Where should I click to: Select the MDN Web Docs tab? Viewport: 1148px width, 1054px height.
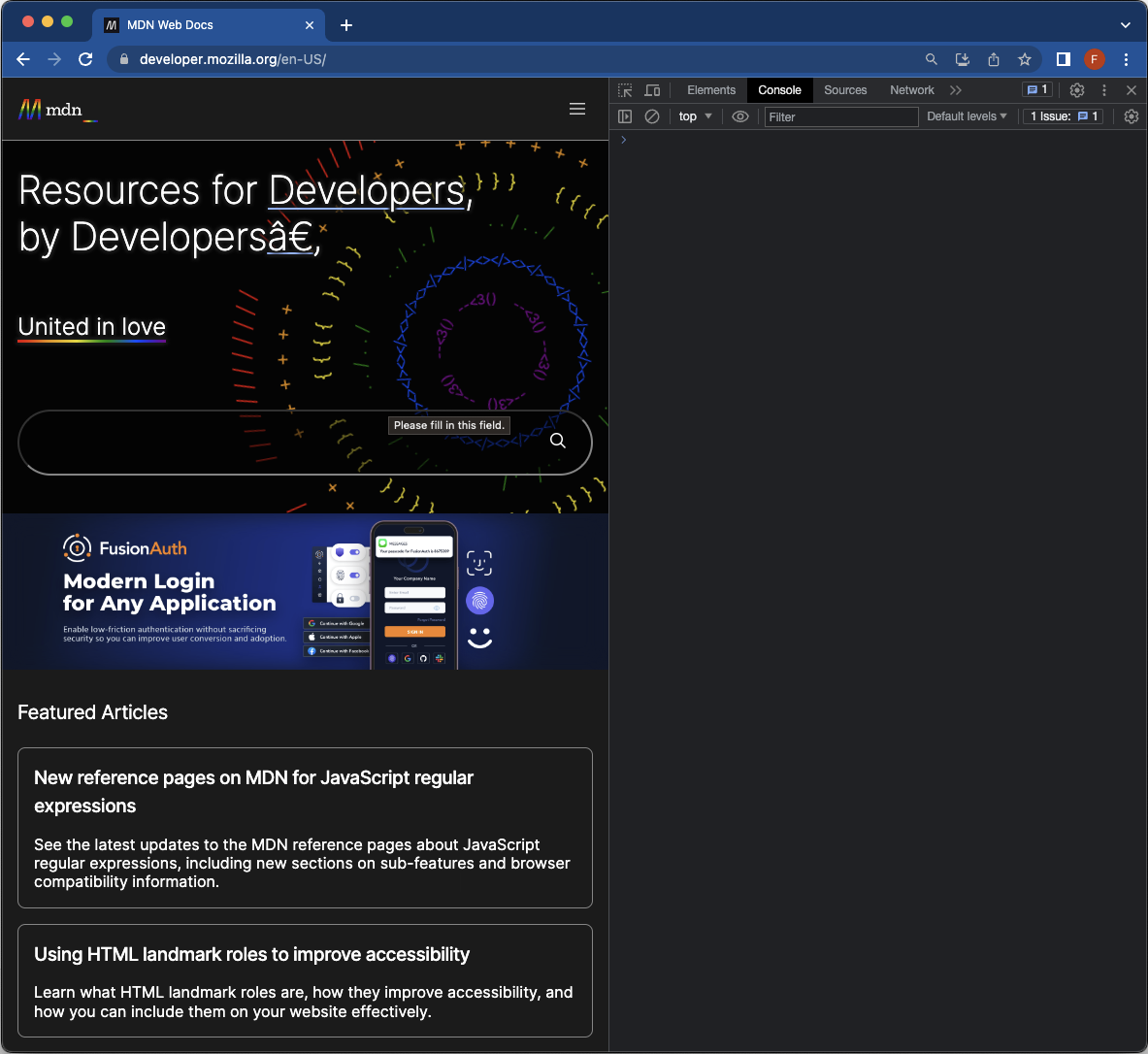click(209, 25)
